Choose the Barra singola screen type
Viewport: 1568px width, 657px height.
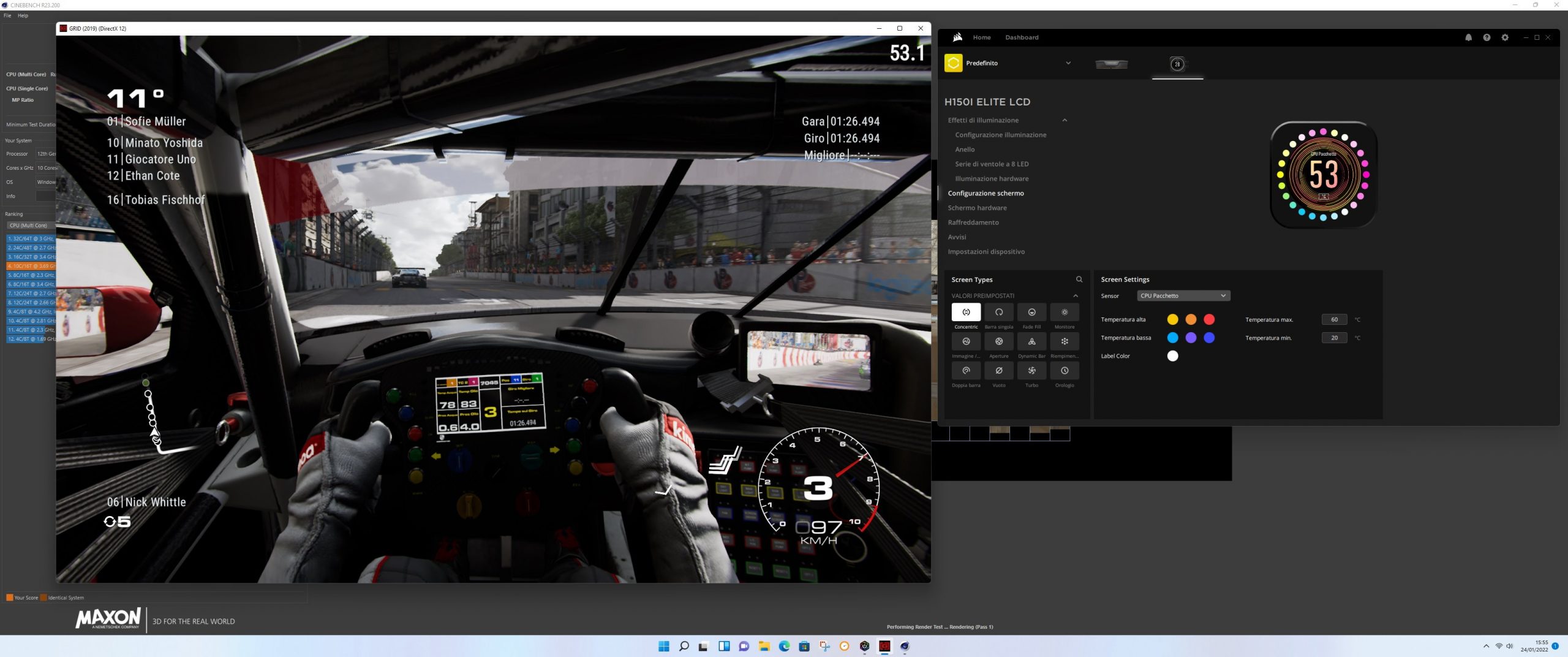pos(999,312)
